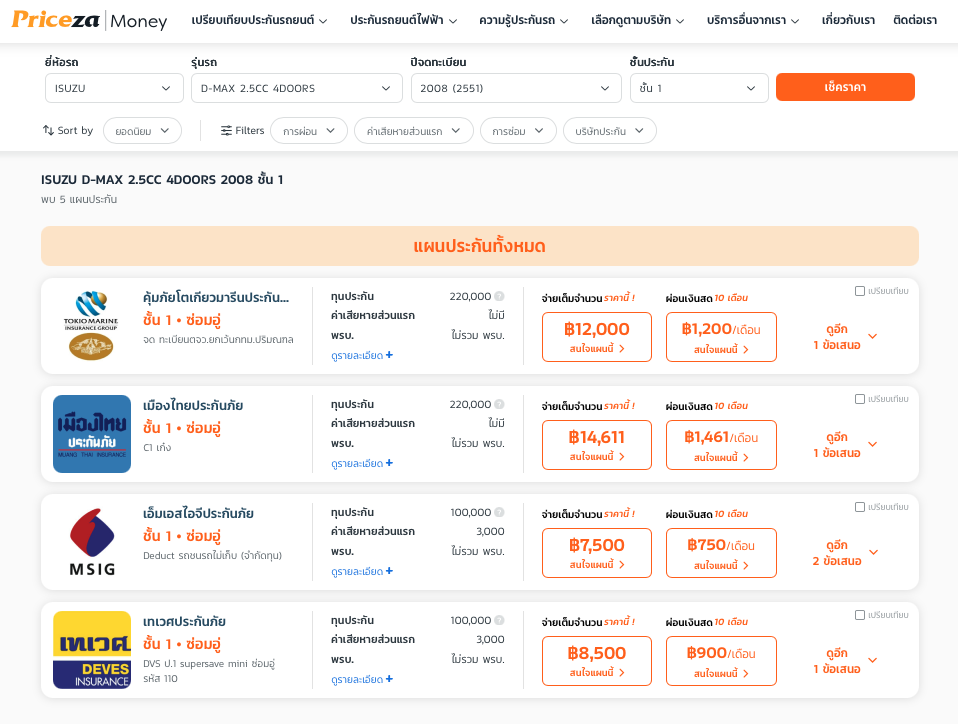Image resolution: width=958 pixels, height=724 pixels.
Task: Open ความรู้ประกันรถ menu
Action: click(x=524, y=20)
